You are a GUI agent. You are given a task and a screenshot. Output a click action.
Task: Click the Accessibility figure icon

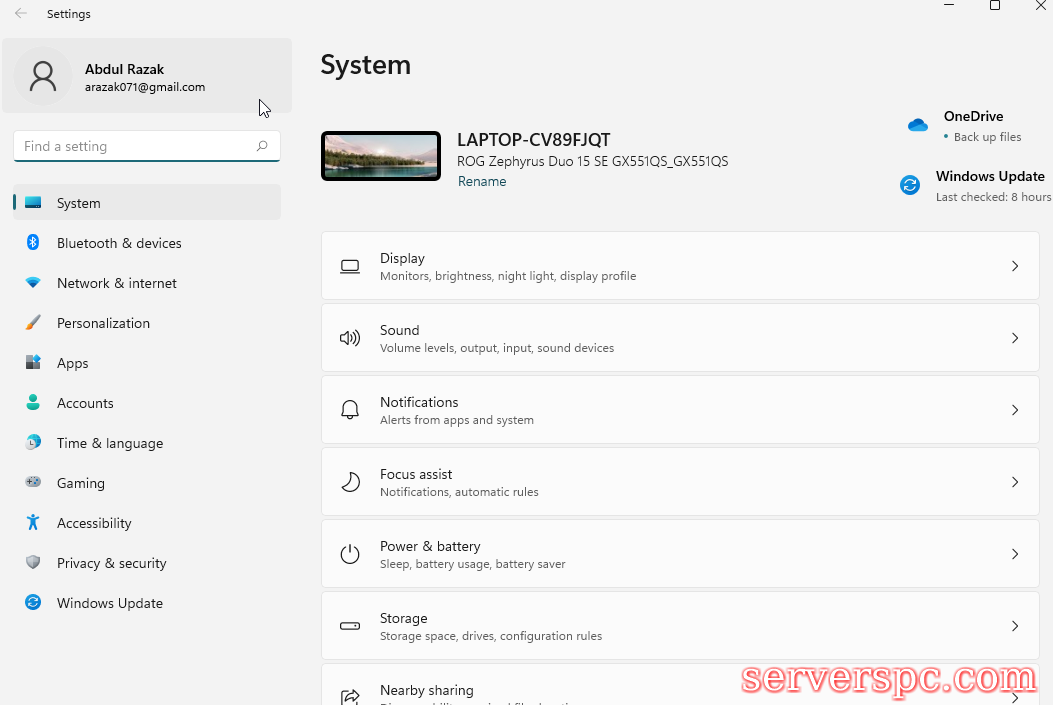point(33,523)
